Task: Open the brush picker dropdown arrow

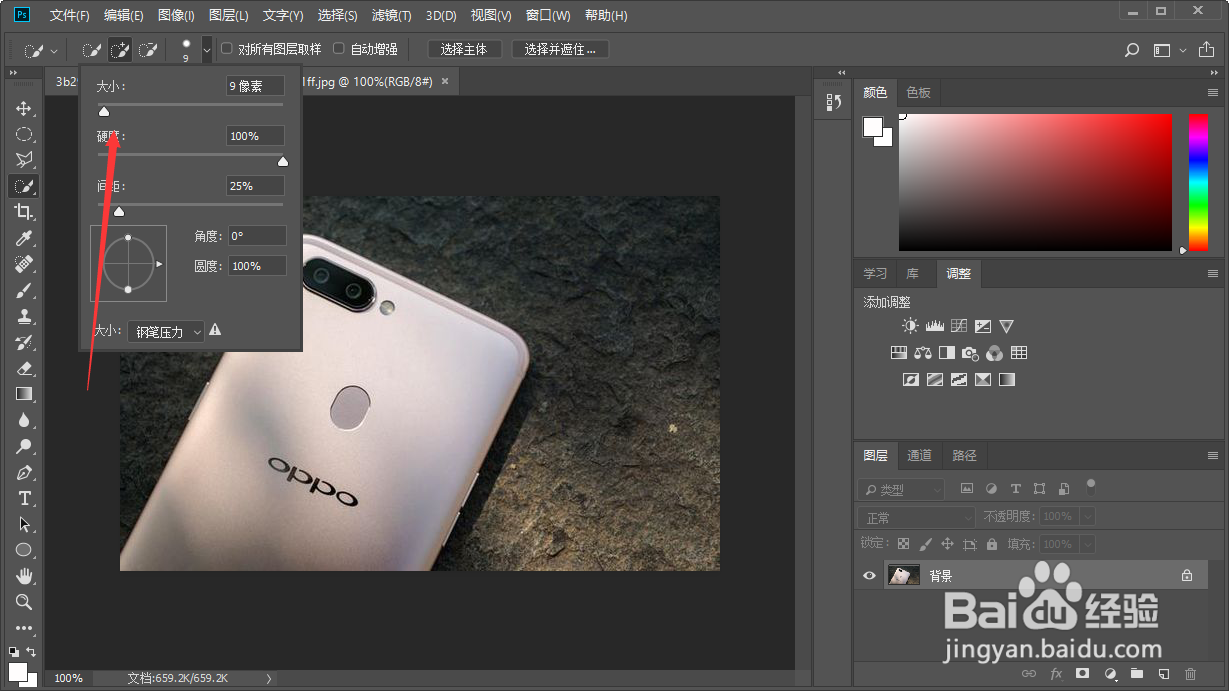Action: 207,49
